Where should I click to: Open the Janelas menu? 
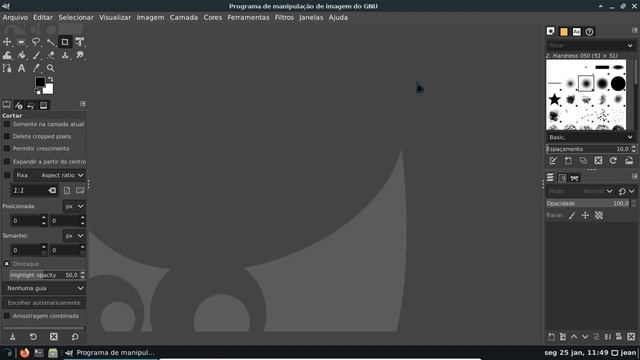pyautogui.click(x=311, y=18)
